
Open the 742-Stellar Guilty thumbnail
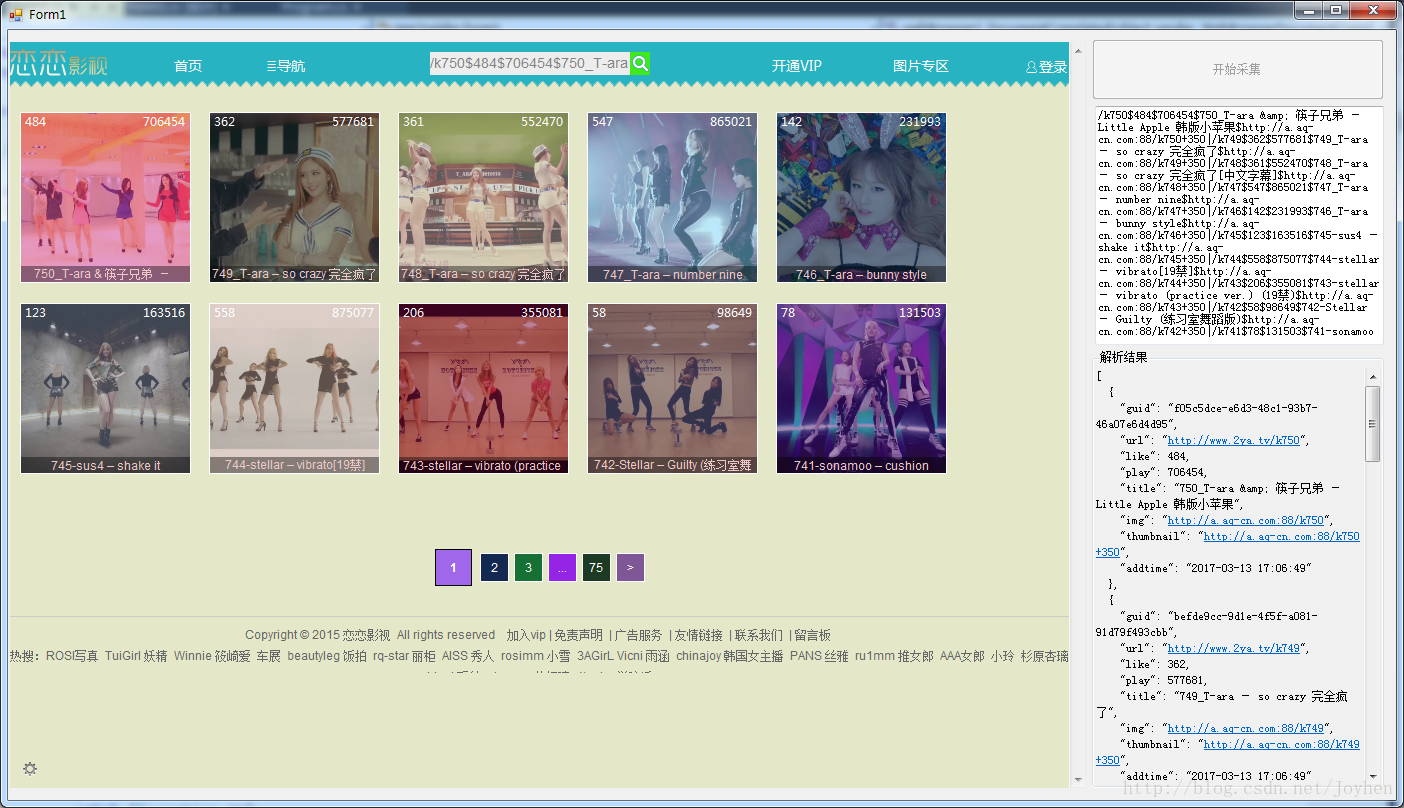click(672, 389)
